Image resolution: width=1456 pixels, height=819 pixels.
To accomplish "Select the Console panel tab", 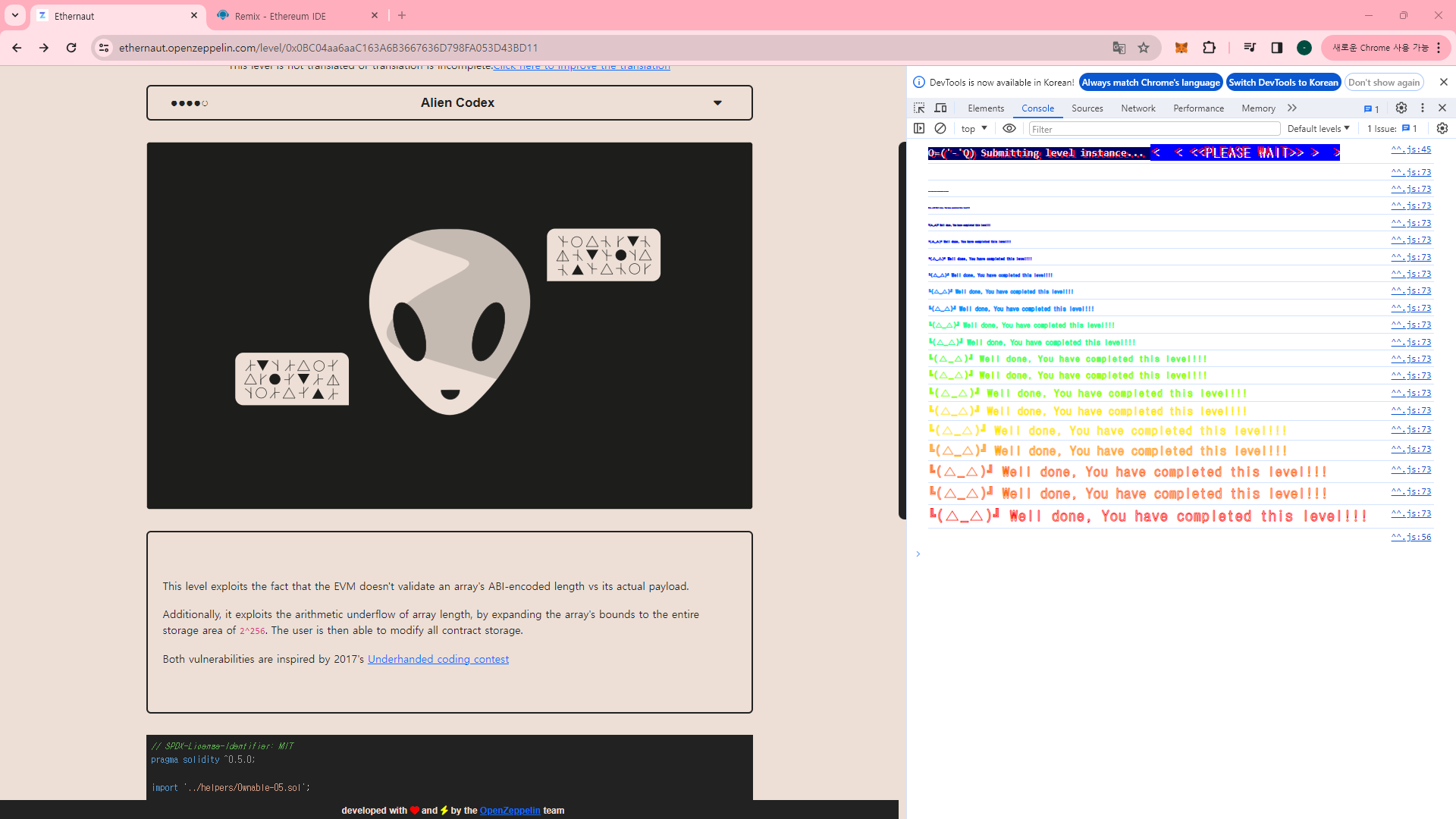I will pos(1037,108).
